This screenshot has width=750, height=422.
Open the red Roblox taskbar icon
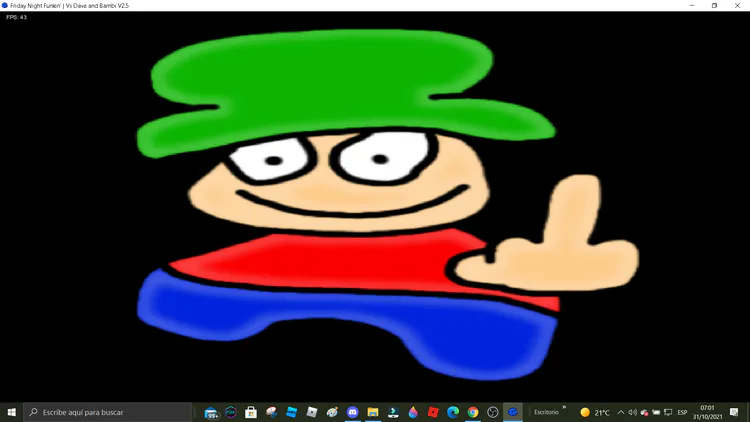tap(433, 412)
